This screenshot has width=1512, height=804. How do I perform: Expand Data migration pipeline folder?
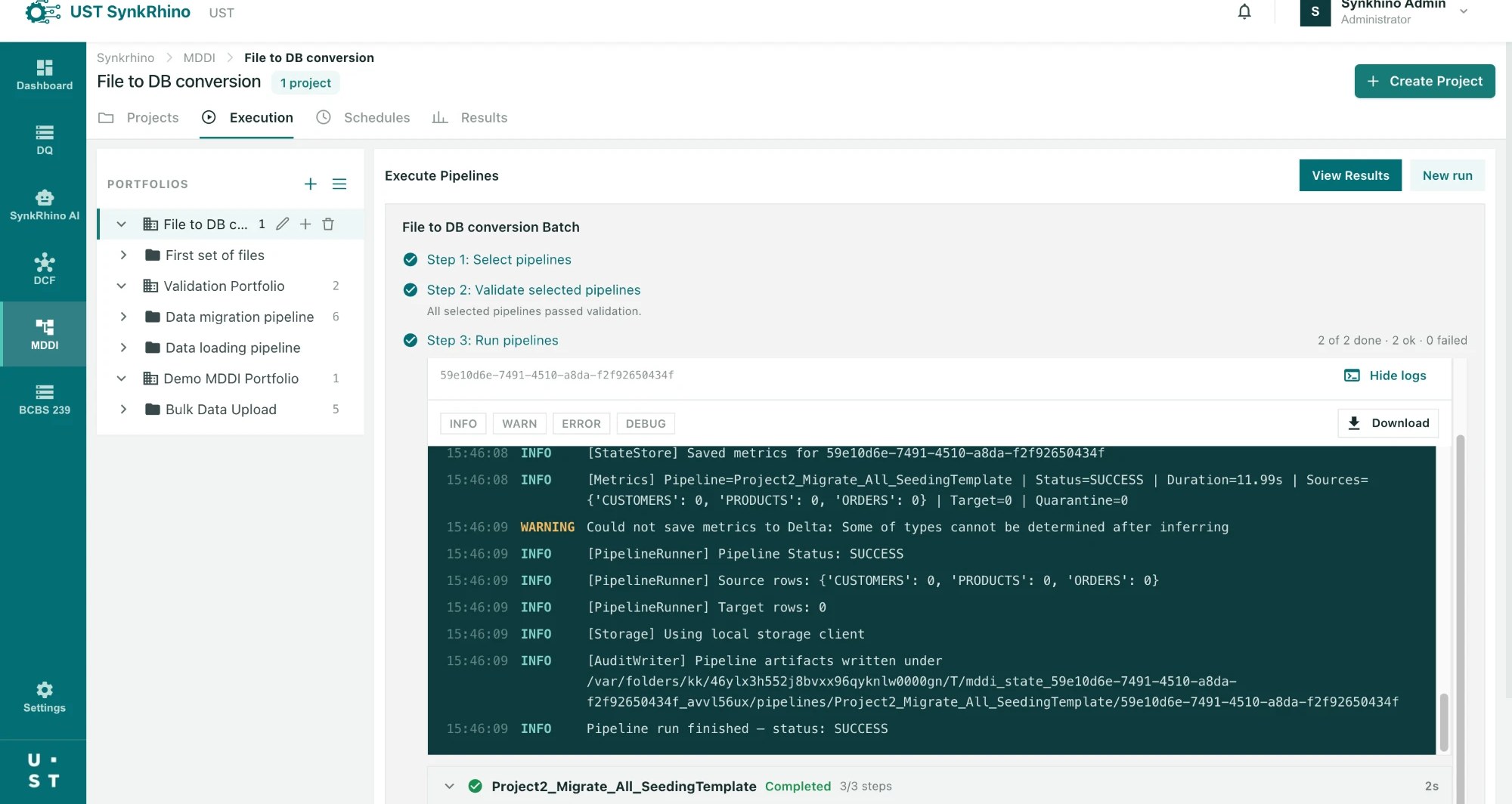pyautogui.click(x=123, y=317)
